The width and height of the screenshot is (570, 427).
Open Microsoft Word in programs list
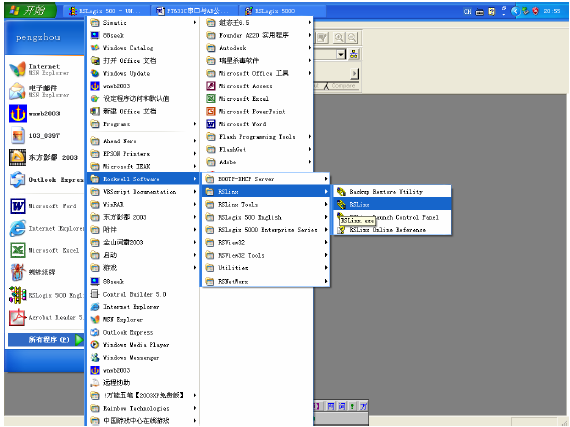tap(257, 124)
